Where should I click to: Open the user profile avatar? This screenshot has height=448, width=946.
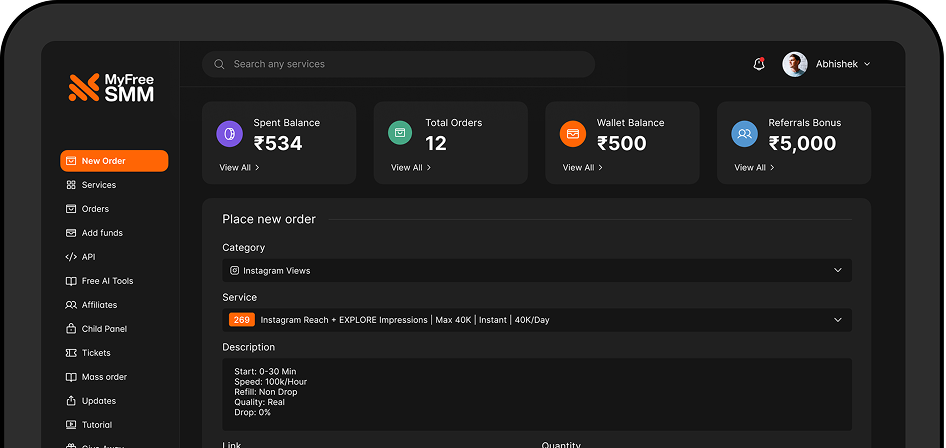coord(794,64)
